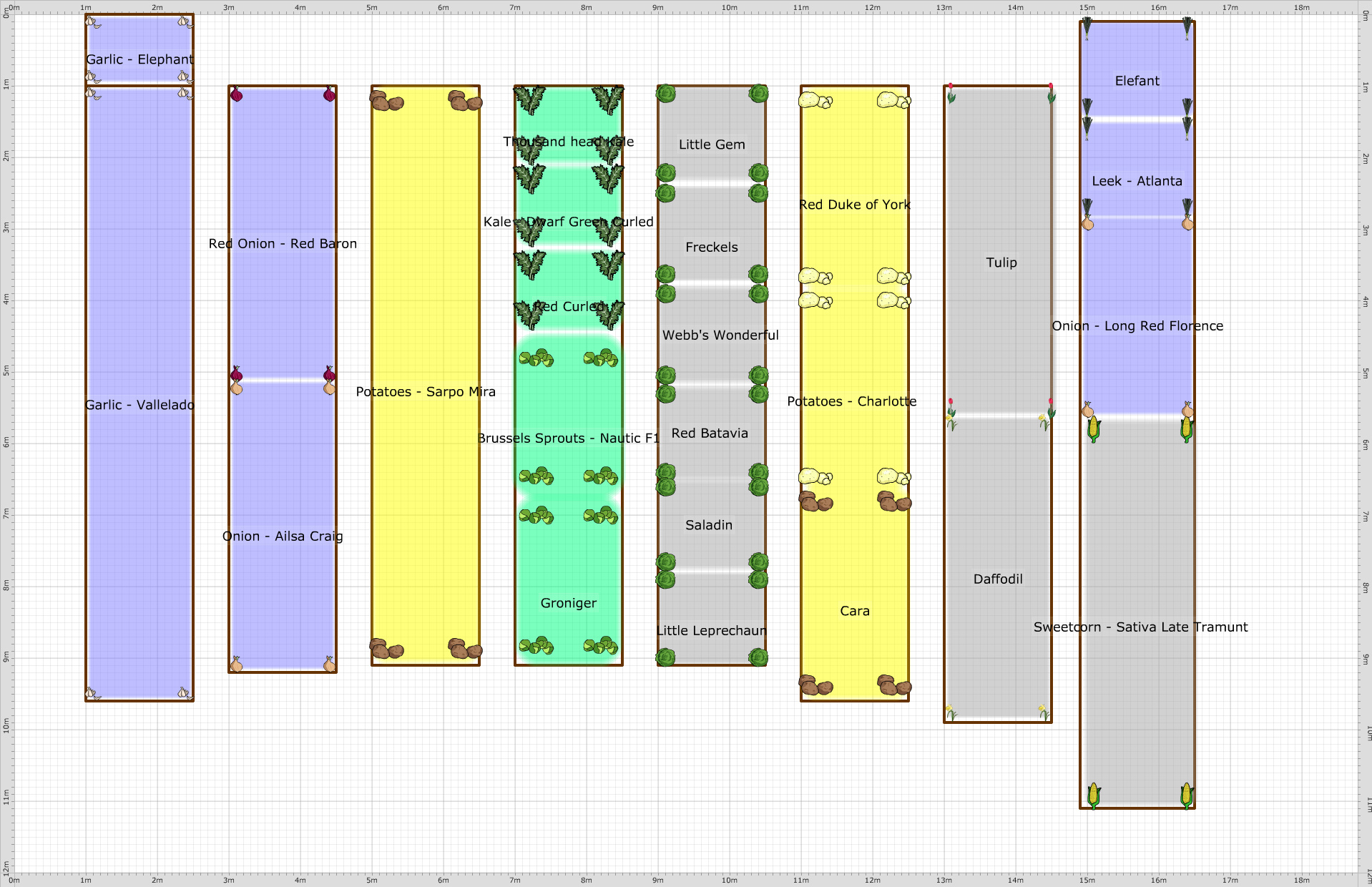The width and height of the screenshot is (1372, 887).
Task: Click bottom-left brown potato icon in Cara bed
Action: [815, 685]
